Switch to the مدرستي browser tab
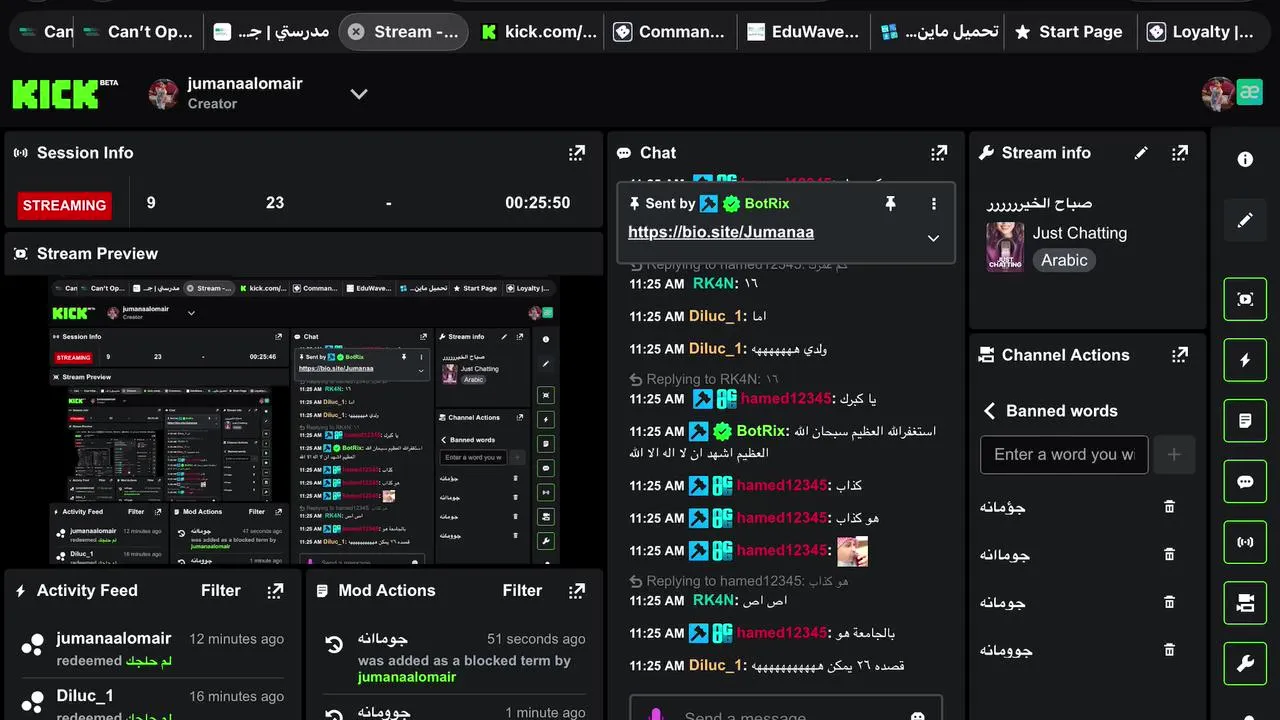 pos(272,32)
